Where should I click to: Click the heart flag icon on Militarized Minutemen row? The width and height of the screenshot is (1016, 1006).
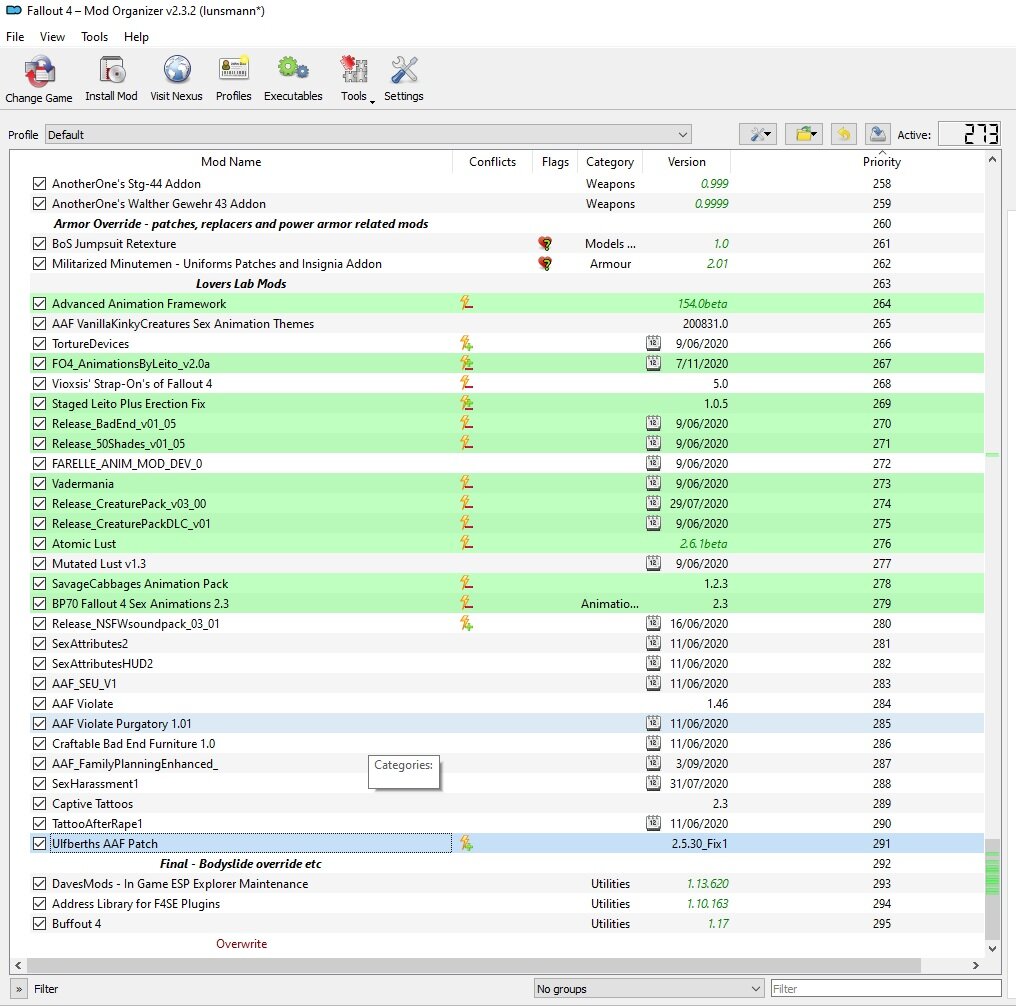coord(545,264)
